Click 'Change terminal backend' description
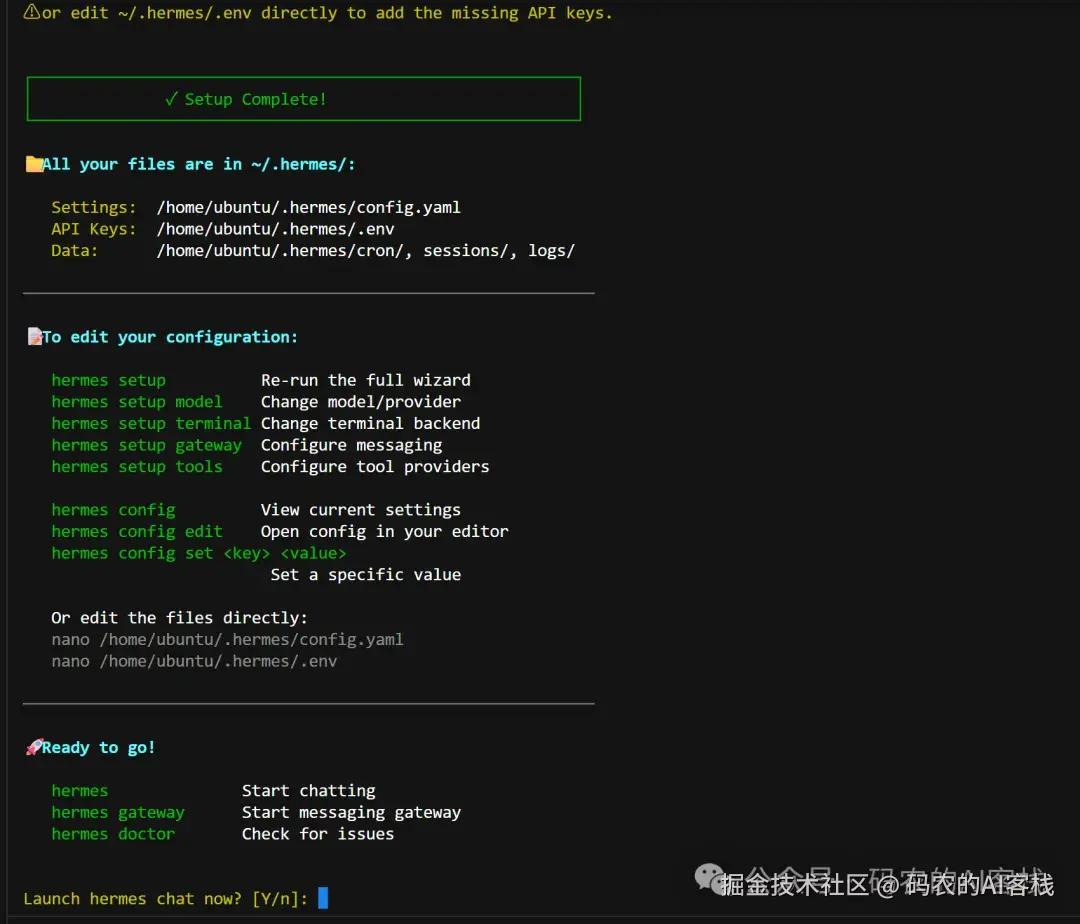Viewport: 1080px width, 924px height. click(371, 423)
